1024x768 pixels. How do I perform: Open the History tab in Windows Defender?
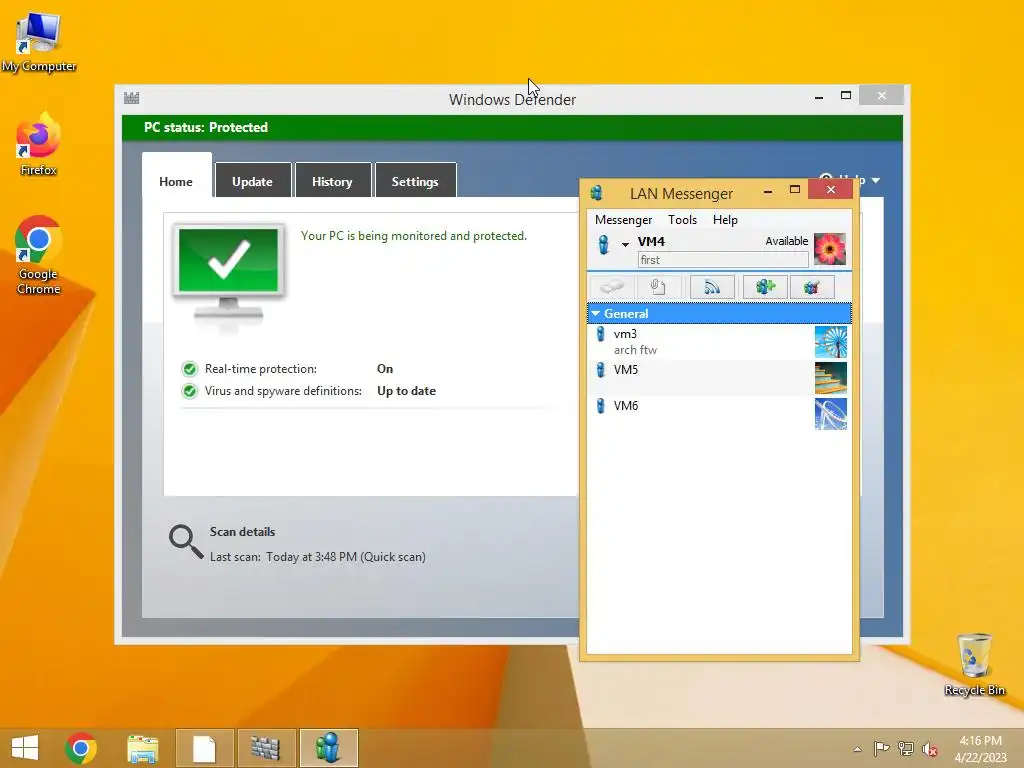(332, 182)
